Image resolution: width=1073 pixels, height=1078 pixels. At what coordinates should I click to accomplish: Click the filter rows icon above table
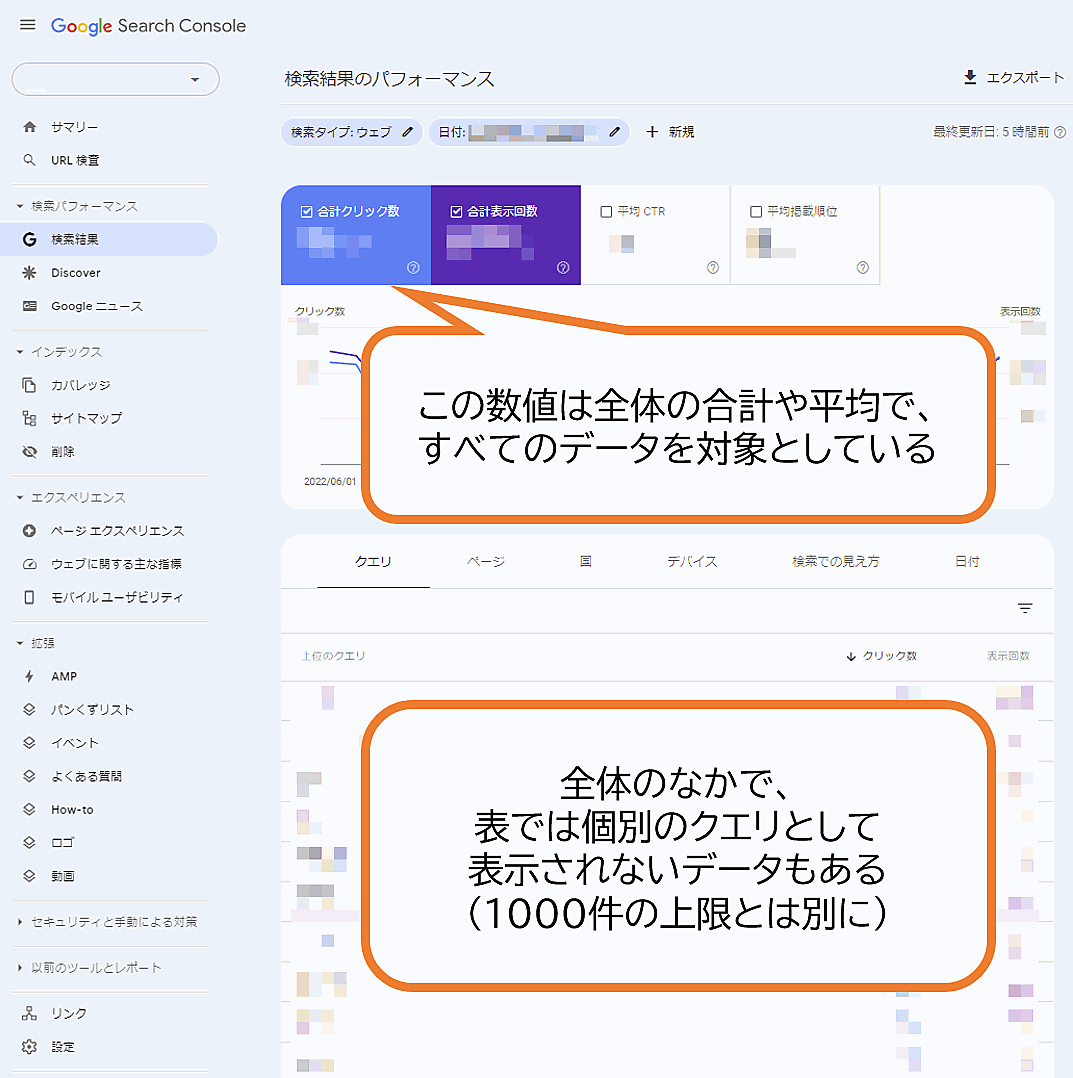tap(1024, 608)
